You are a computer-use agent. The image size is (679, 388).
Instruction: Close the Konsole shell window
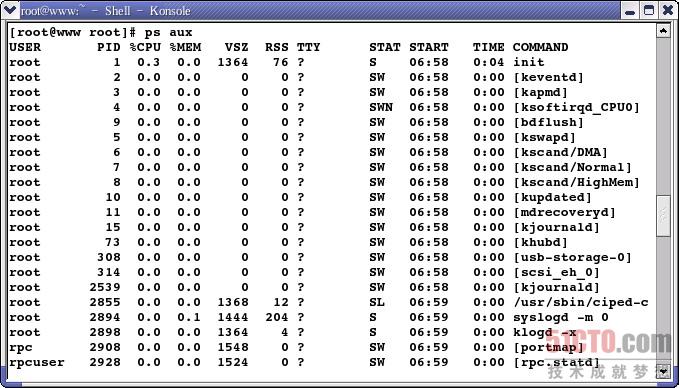coord(667,11)
